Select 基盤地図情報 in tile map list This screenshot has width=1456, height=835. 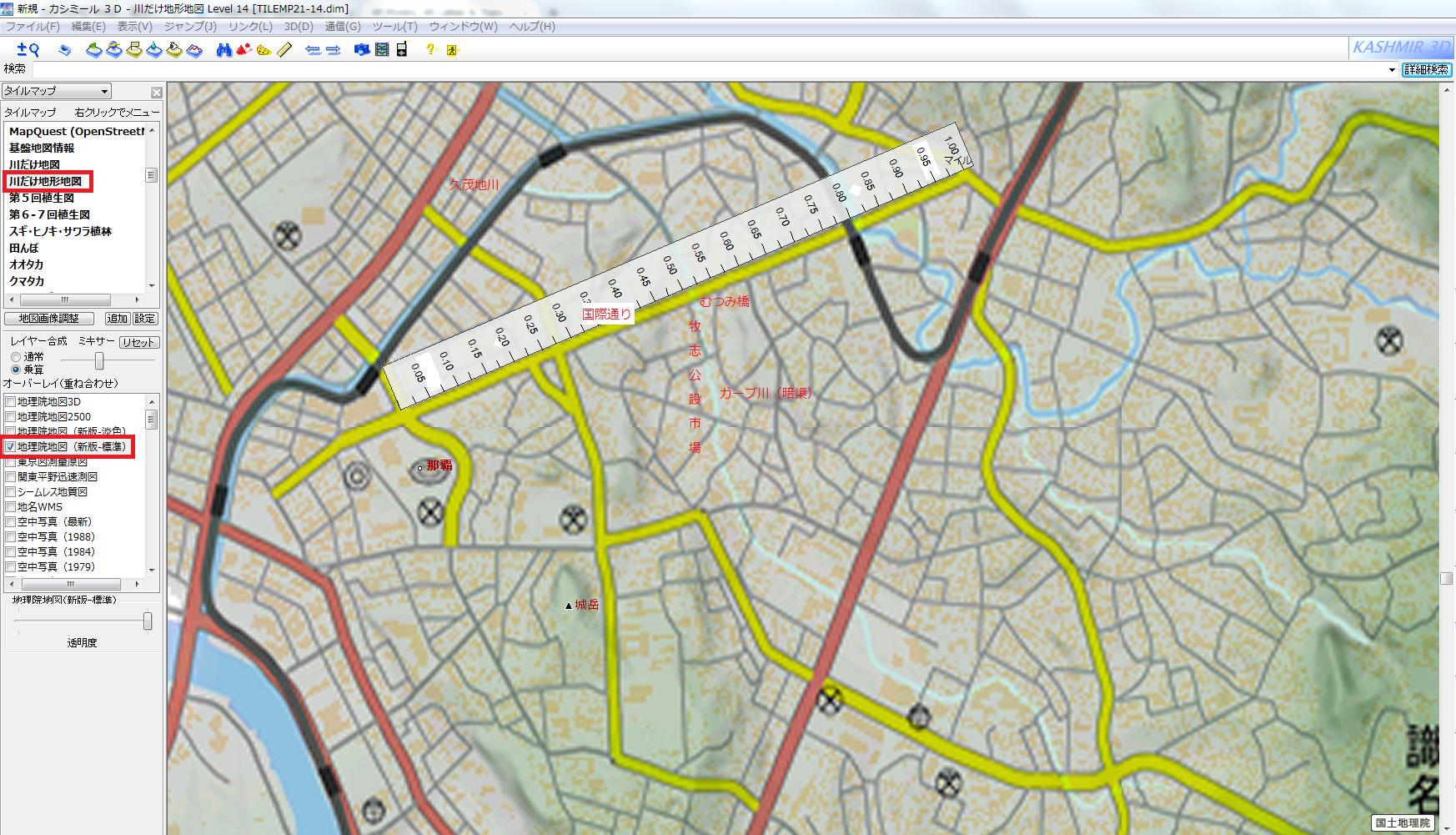pyautogui.click(x=42, y=148)
